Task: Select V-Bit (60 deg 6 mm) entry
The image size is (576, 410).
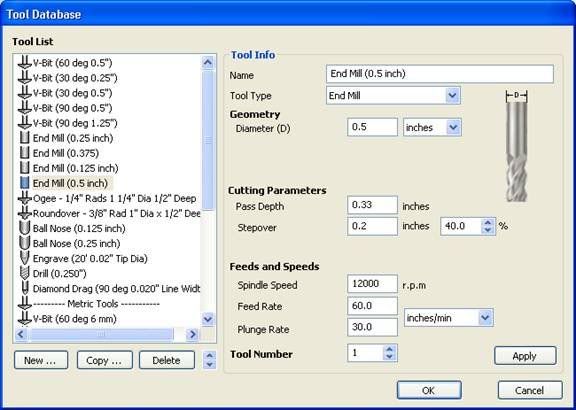Action: [x=75, y=319]
